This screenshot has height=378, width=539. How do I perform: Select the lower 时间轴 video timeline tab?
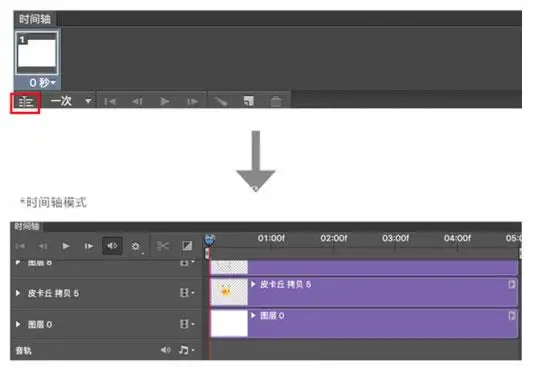[27, 226]
